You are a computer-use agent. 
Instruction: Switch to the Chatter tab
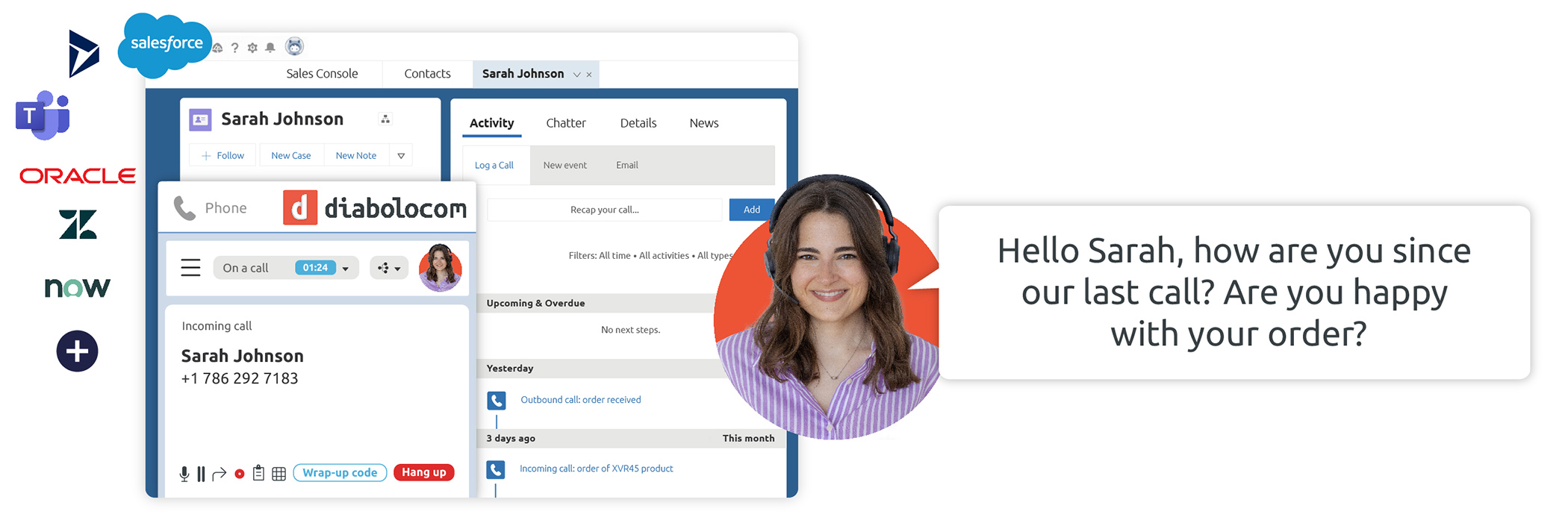point(566,123)
